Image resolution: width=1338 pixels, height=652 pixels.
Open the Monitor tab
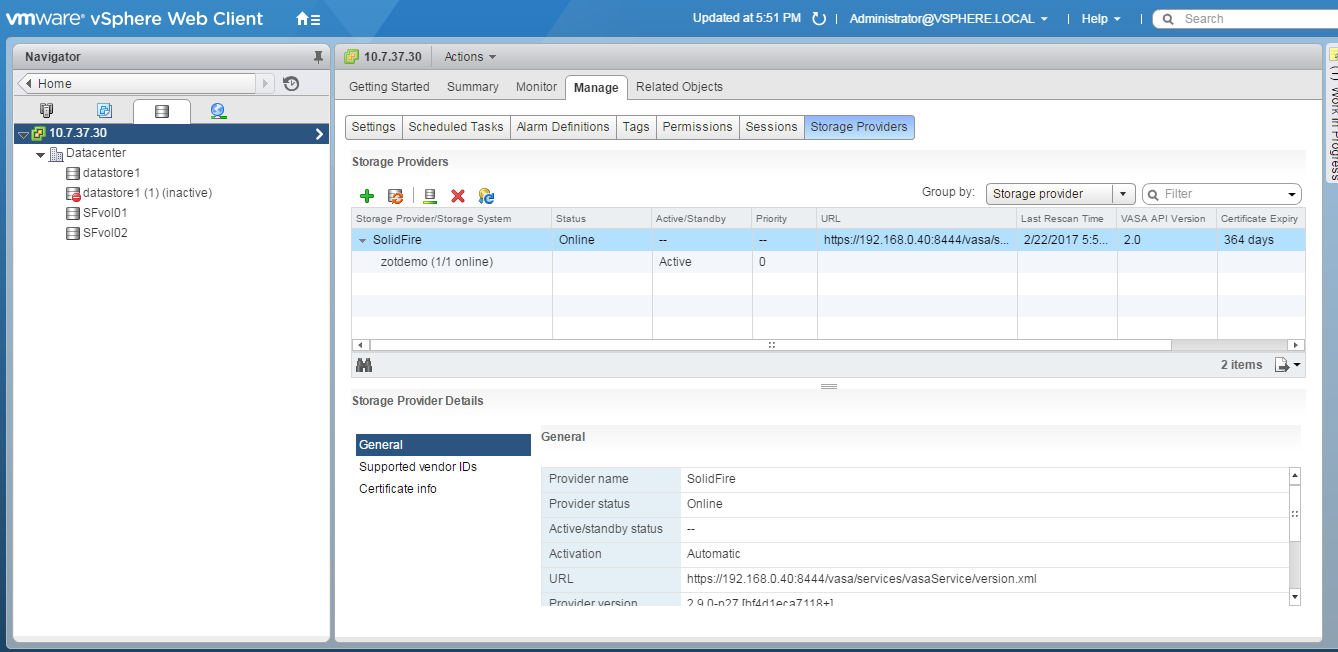click(536, 87)
